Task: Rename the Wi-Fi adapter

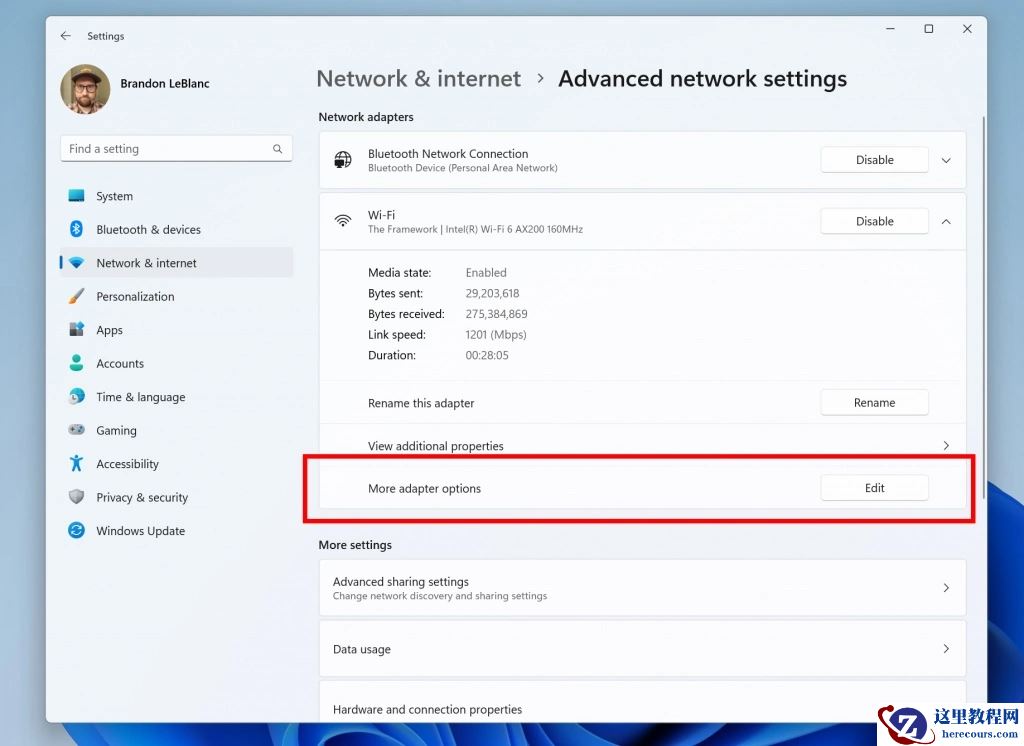Action: point(874,402)
